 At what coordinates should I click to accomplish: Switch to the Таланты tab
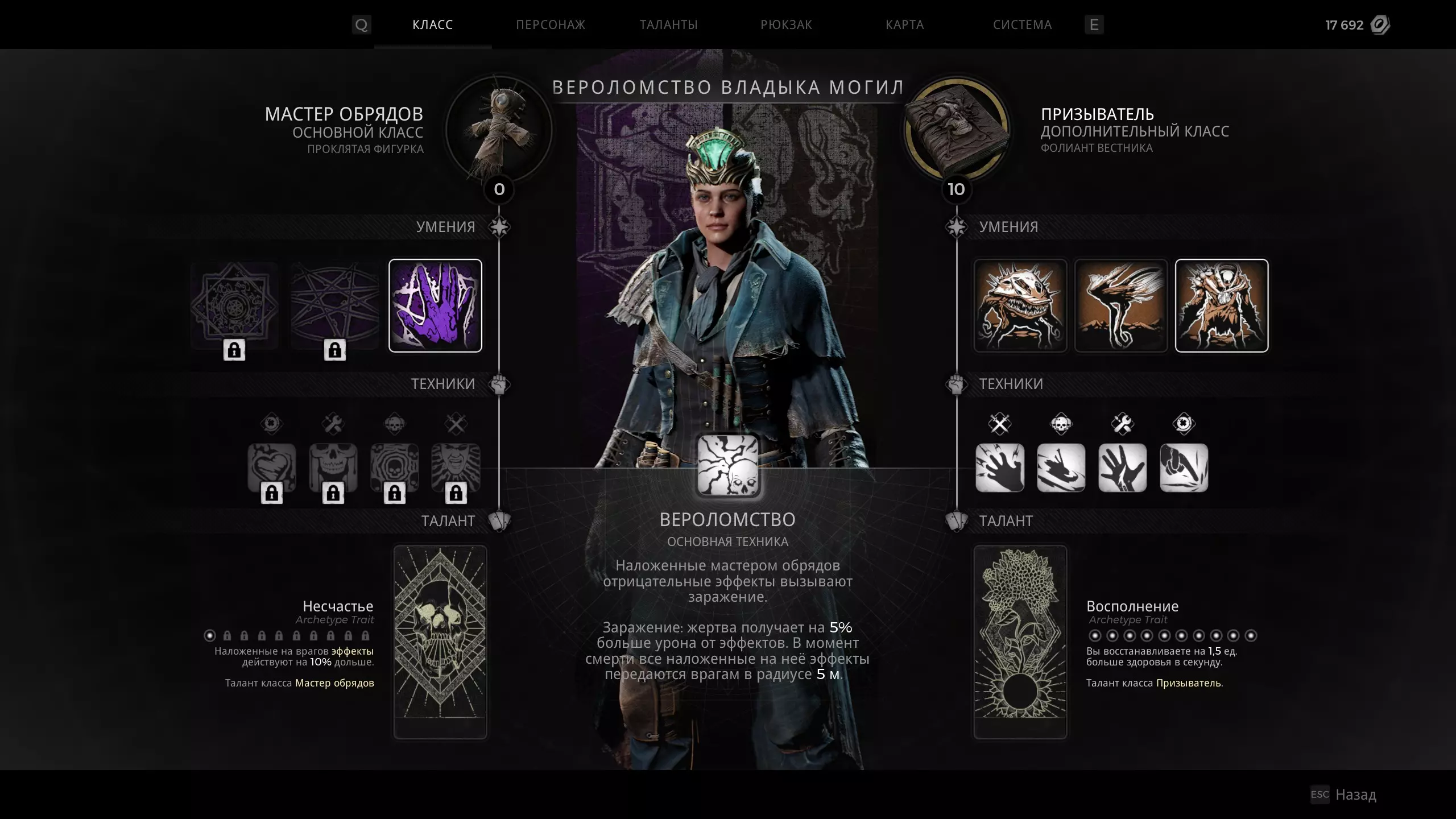click(668, 25)
